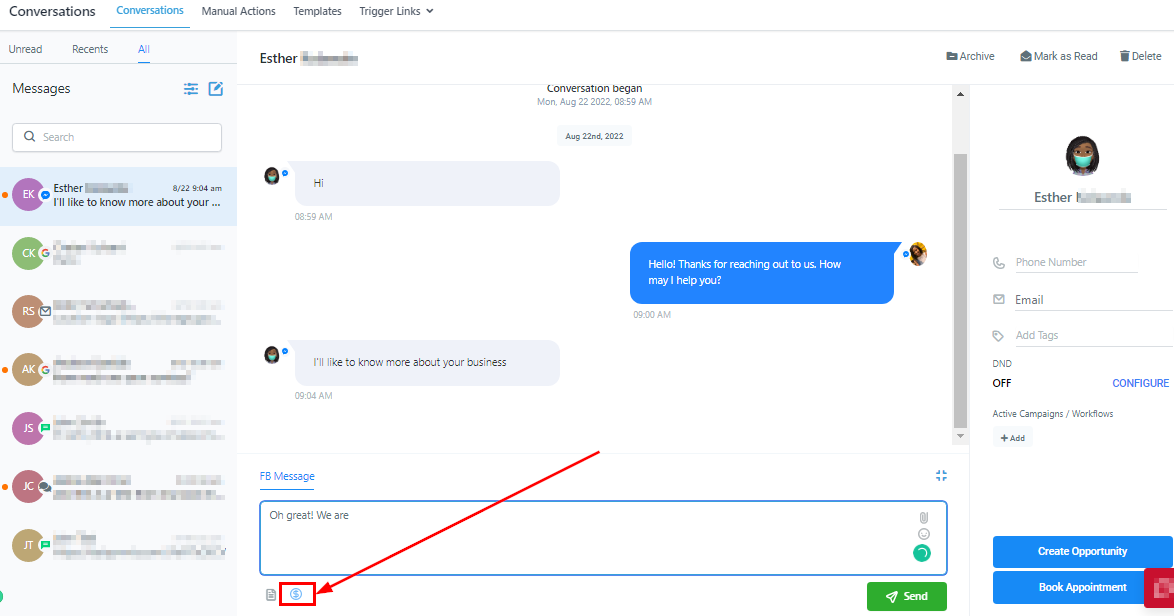Image resolution: width=1174 pixels, height=616 pixels.
Task: Click the messages Search field
Action: coord(117,137)
